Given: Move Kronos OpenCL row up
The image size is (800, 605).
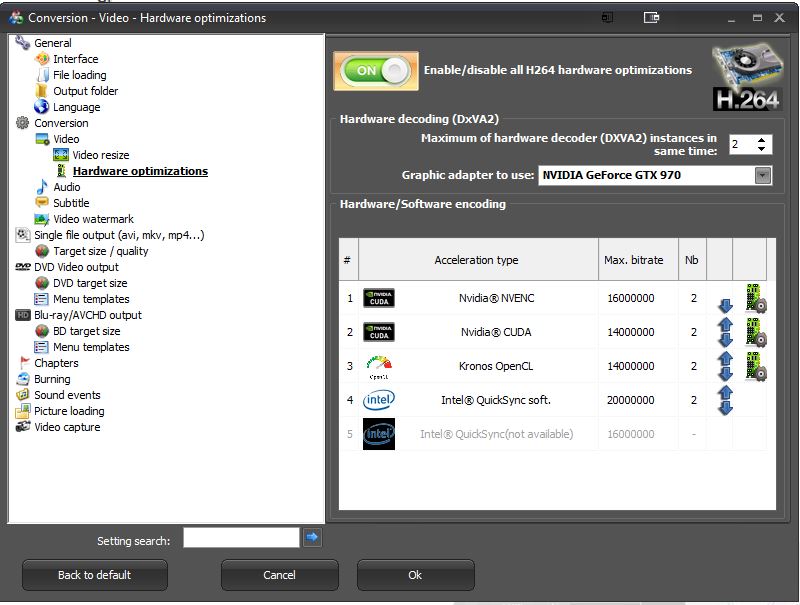Looking at the screenshot, I should [726, 358].
